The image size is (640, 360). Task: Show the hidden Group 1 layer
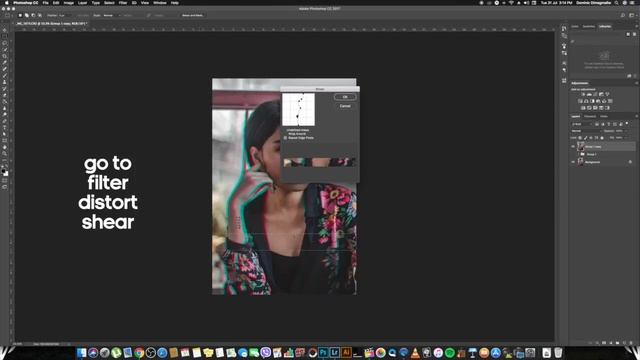(x=573, y=154)
